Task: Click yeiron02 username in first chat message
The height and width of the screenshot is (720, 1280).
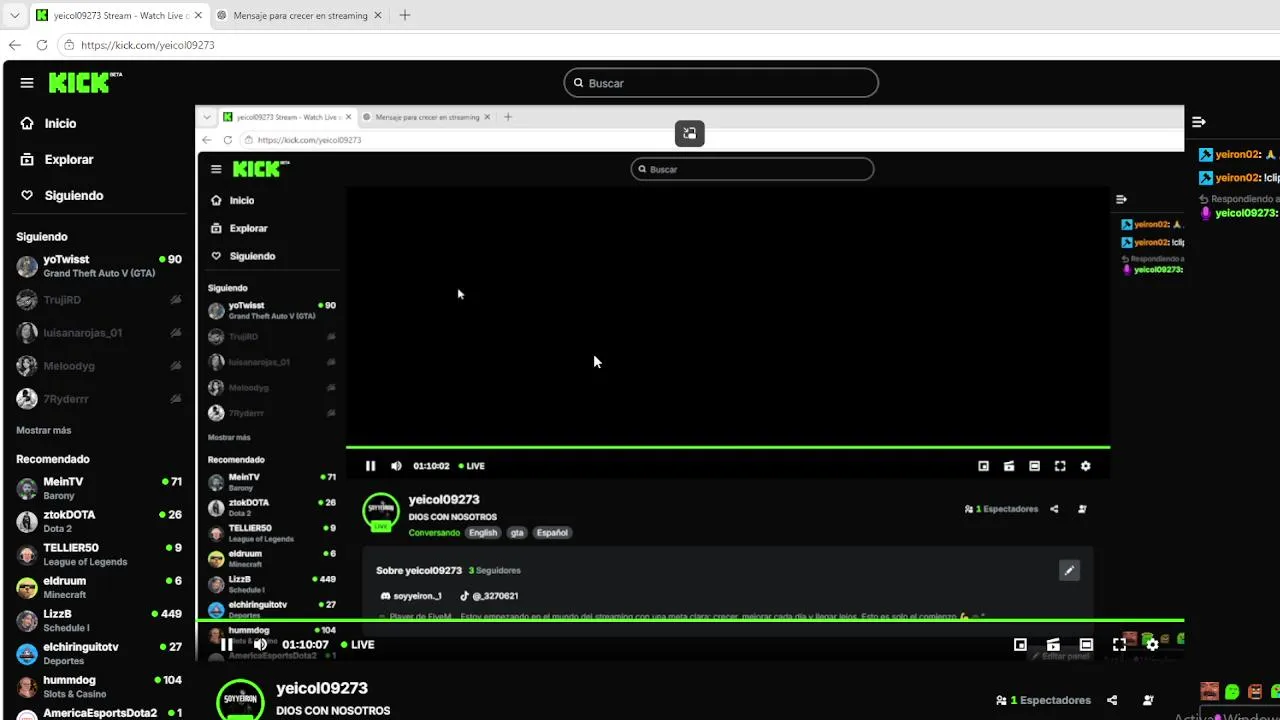Action: click(1237, 155)
